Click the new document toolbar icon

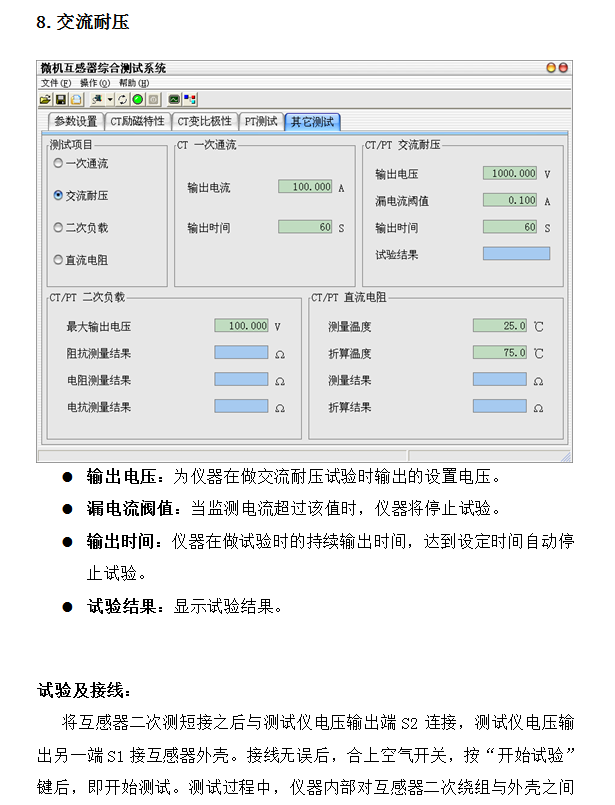pos(76,100)
